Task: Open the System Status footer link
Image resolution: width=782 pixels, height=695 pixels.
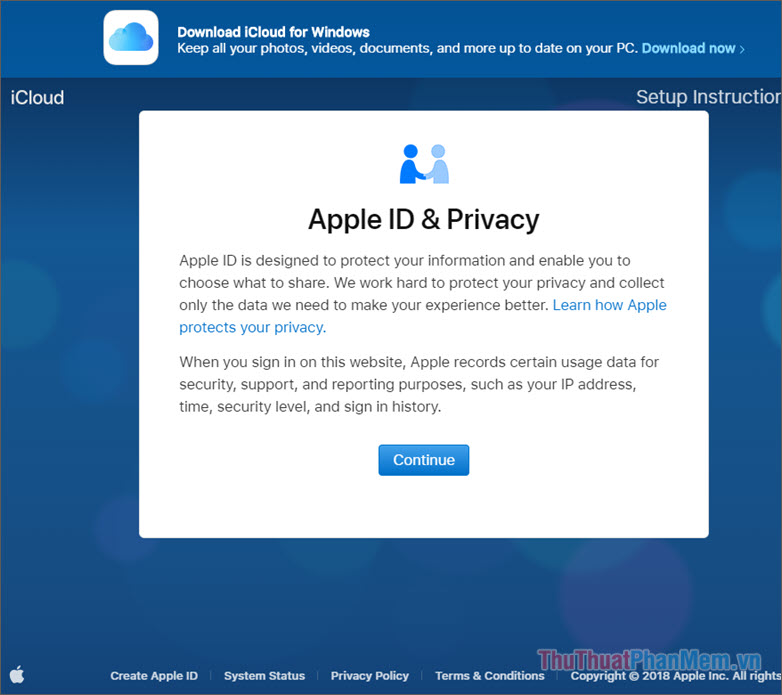Action: click(264, 676)
